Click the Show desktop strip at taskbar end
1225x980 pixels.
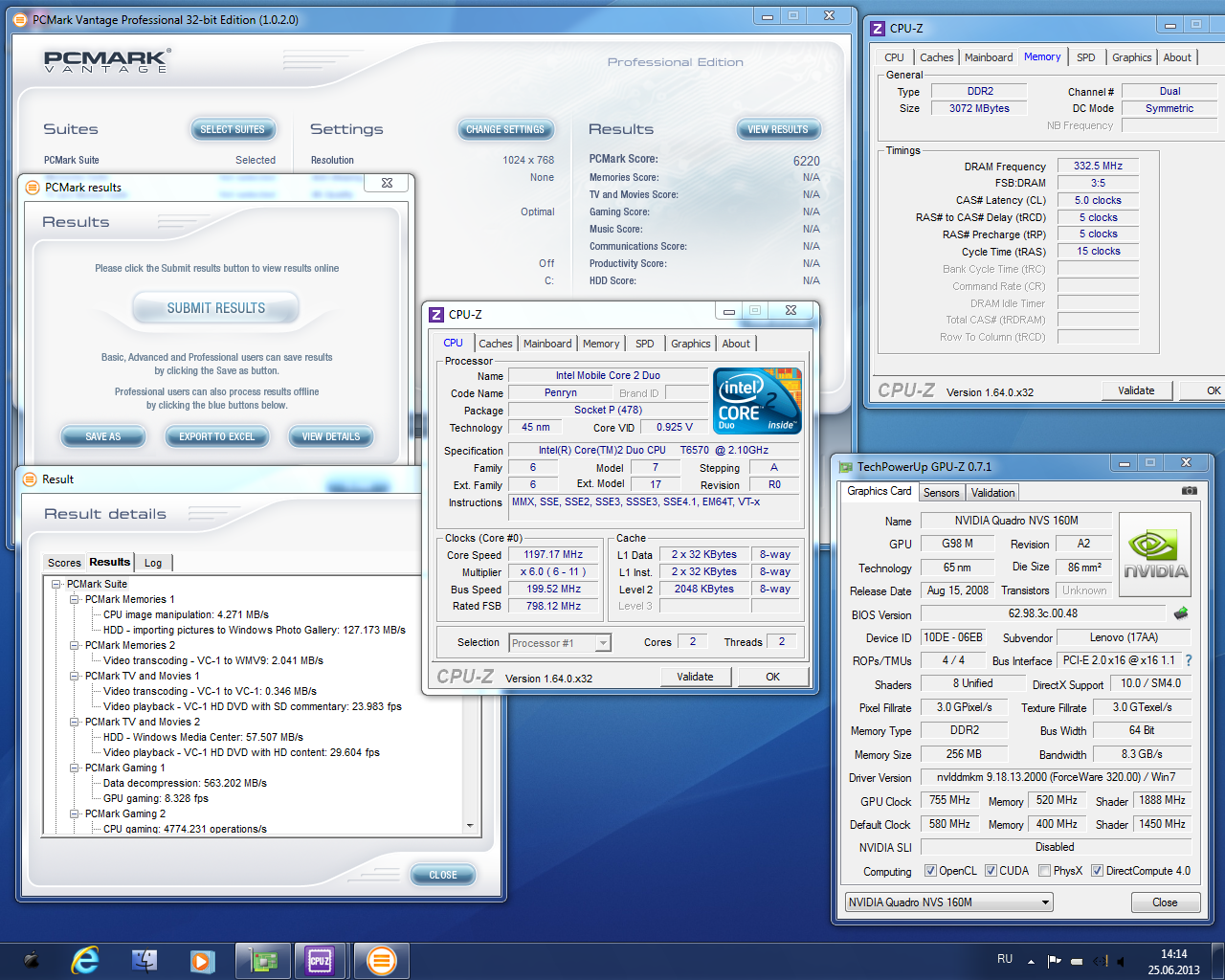pyautogui.click(x=1218, y=961)
